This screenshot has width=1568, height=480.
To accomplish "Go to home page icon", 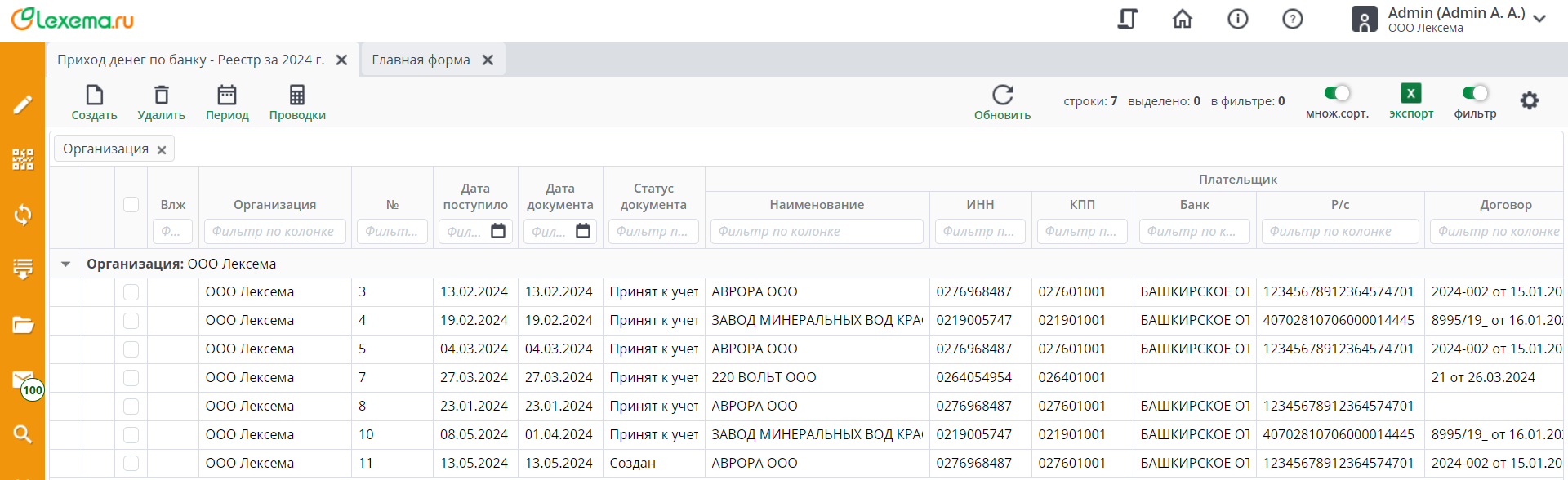I will (1183, 19).
